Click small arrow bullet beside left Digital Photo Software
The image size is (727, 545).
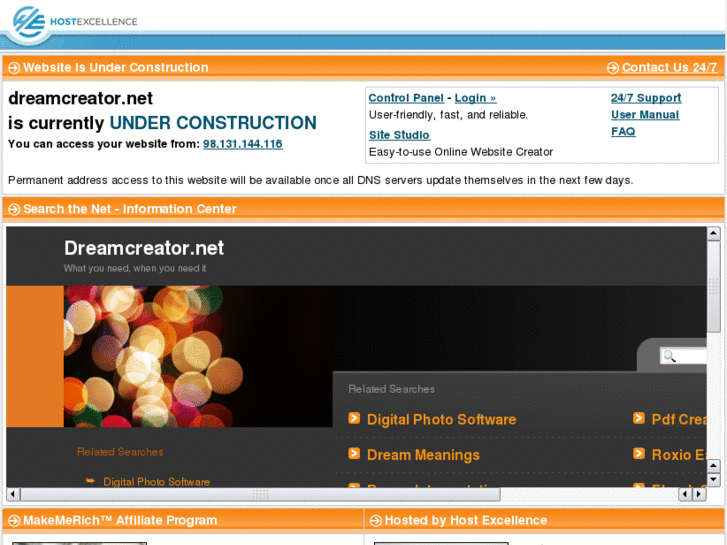[90, 481]
